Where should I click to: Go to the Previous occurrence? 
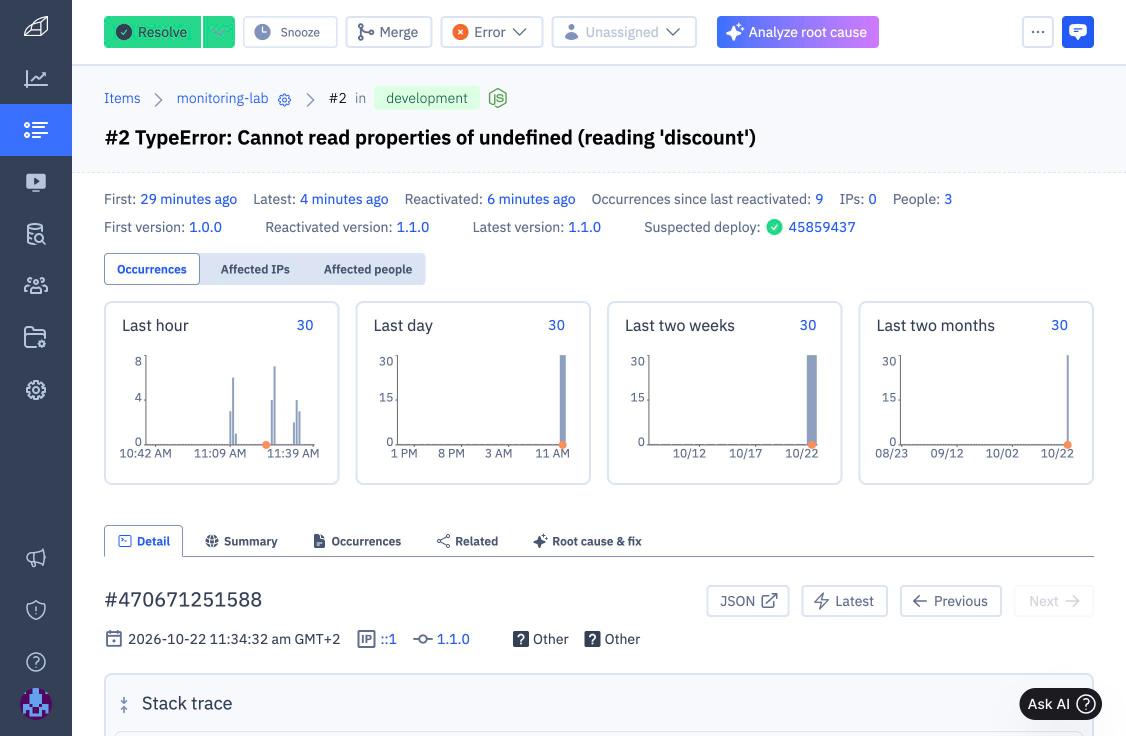[950, 601]
